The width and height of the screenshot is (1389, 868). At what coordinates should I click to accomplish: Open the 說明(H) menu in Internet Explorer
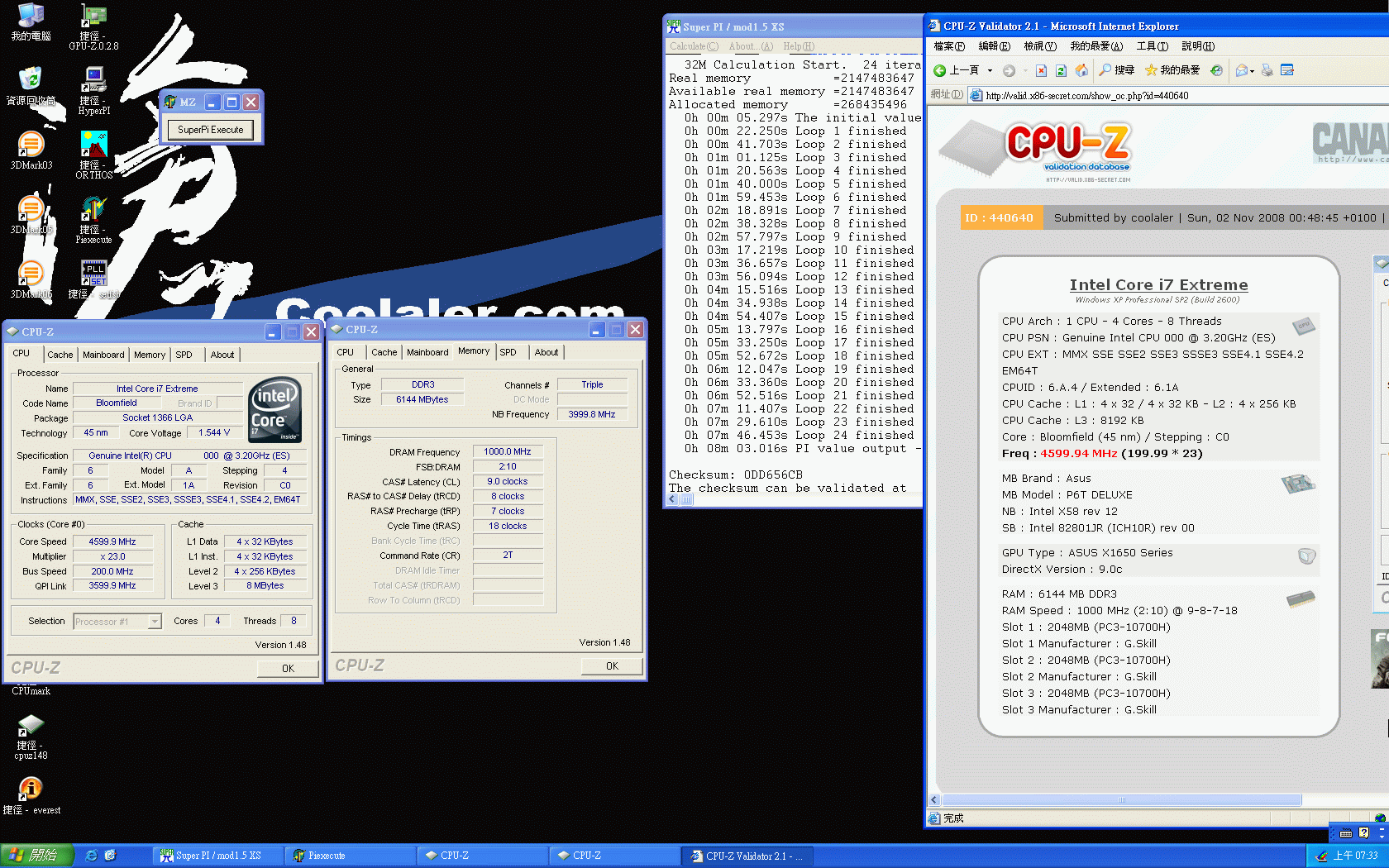click(x=1198, y=46)
